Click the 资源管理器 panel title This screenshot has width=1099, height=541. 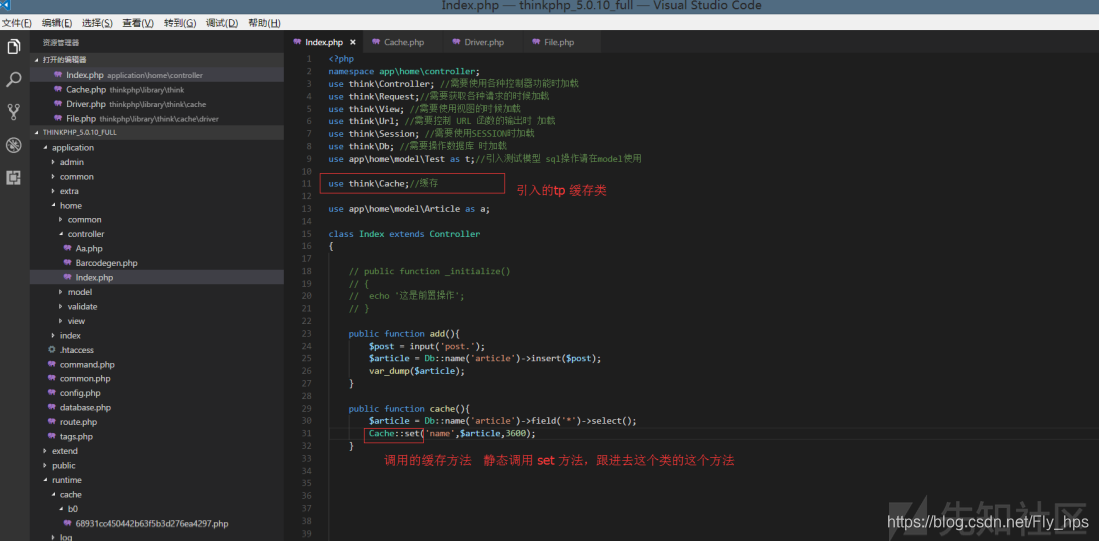[x=60, y=43]
